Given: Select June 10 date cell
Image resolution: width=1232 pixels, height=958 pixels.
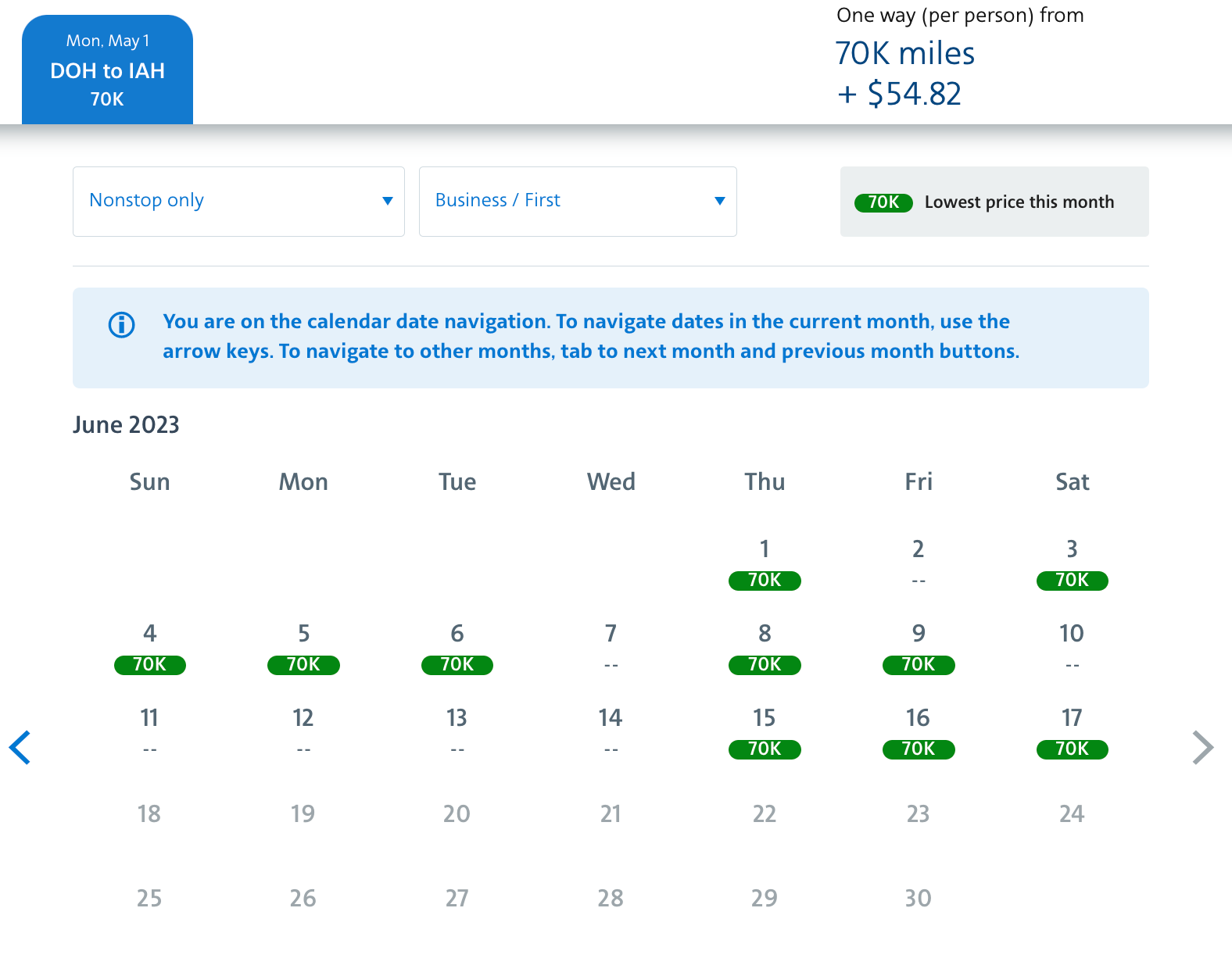Looking at the screenshot, I should (x=1072, y=648).
